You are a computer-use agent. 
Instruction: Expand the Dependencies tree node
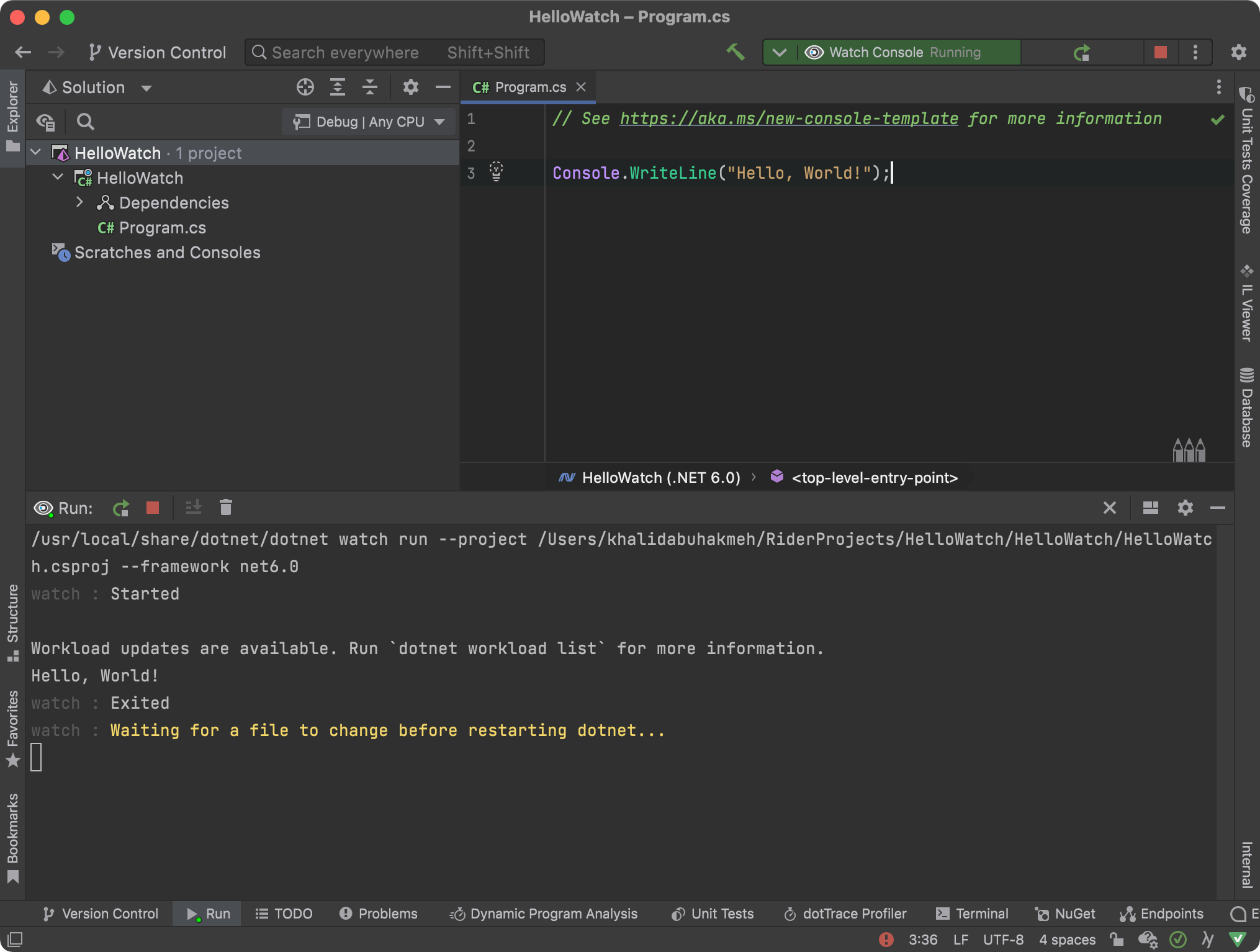click(x=79, y=202)
